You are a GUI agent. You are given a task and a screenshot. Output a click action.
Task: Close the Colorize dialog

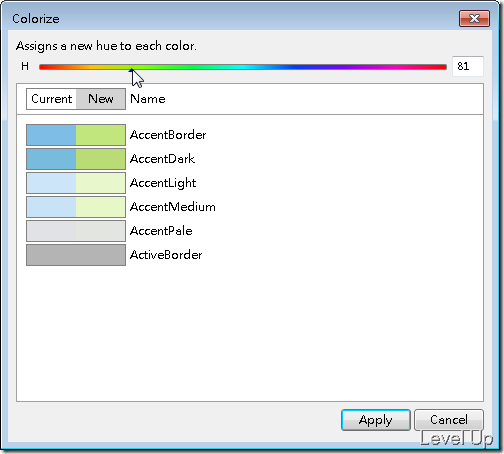click(474, 18)
